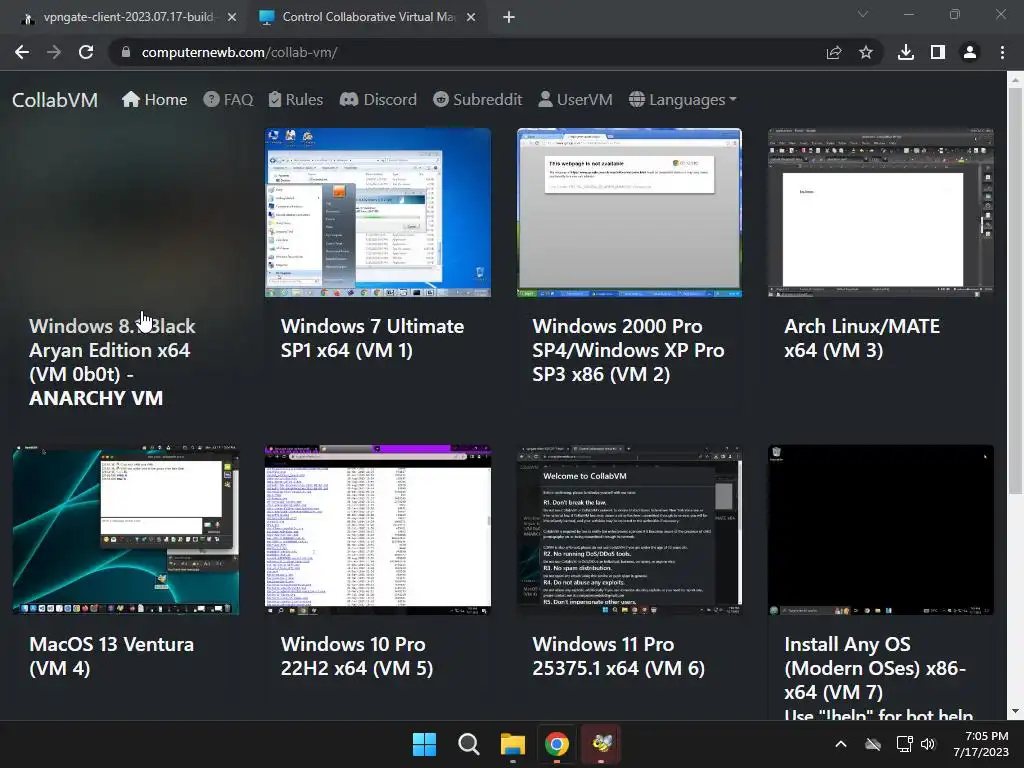Screen dimensions: 1024x768
Task: Click the FAQ question mark icon
Action: (x=211, y=99)
